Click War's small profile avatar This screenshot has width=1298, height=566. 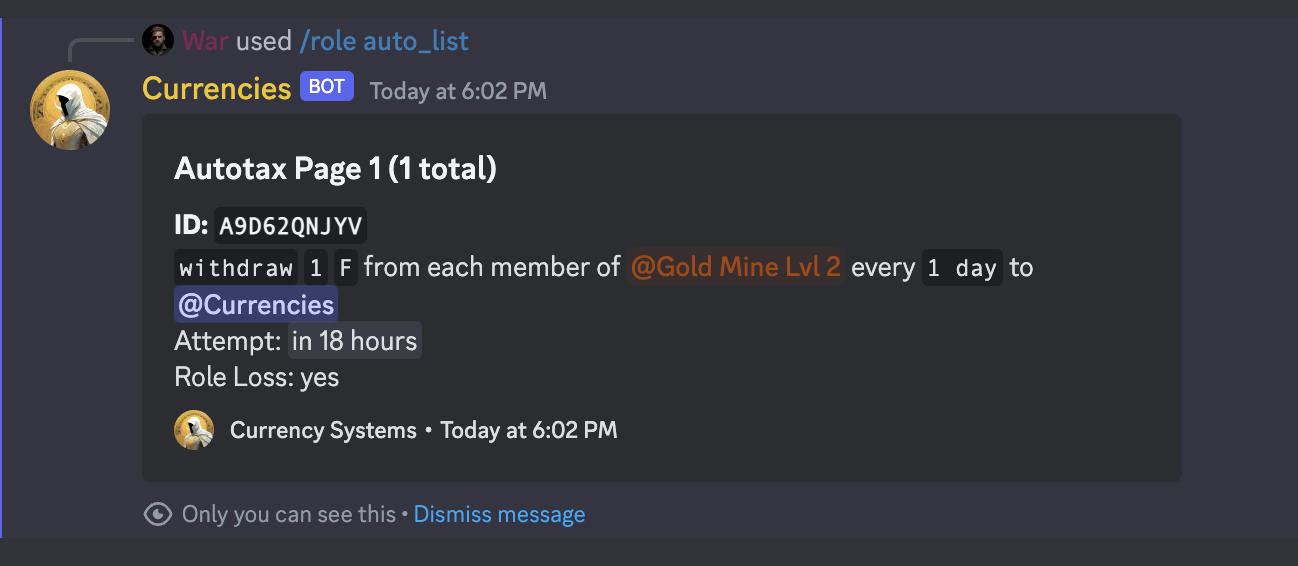pyautogui.click(x=158, y=41)
